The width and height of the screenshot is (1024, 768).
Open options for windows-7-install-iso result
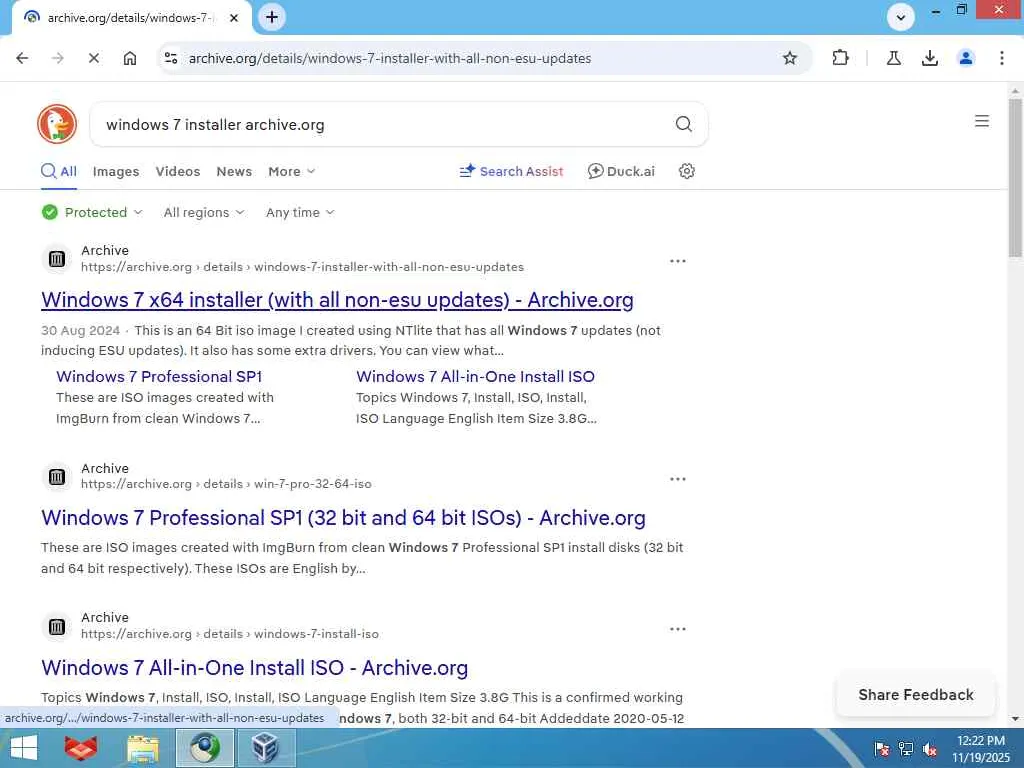pyautogui.click(x=677, y=629)
